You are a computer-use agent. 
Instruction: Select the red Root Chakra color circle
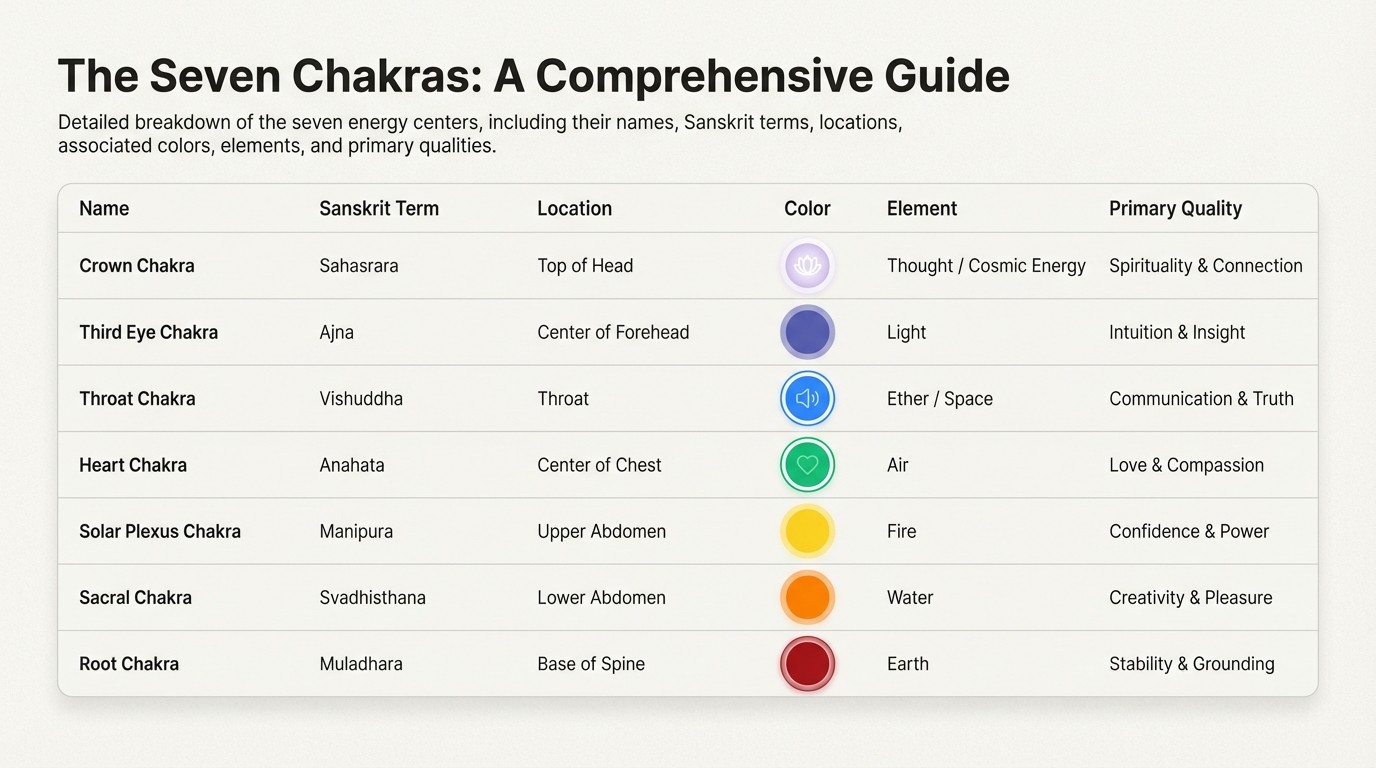[x=807, y=664]
